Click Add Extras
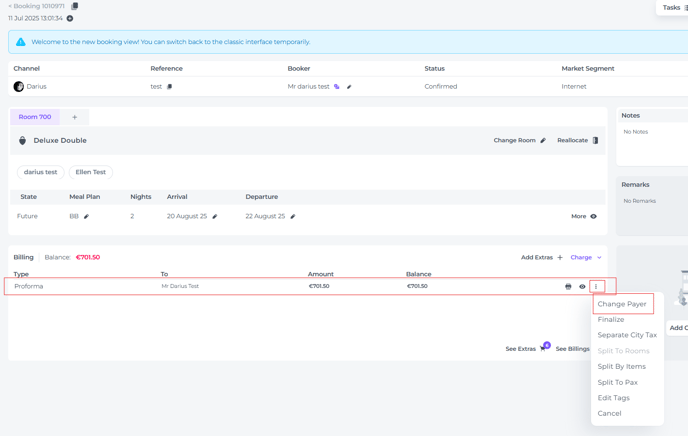 (x=537, y=257)
